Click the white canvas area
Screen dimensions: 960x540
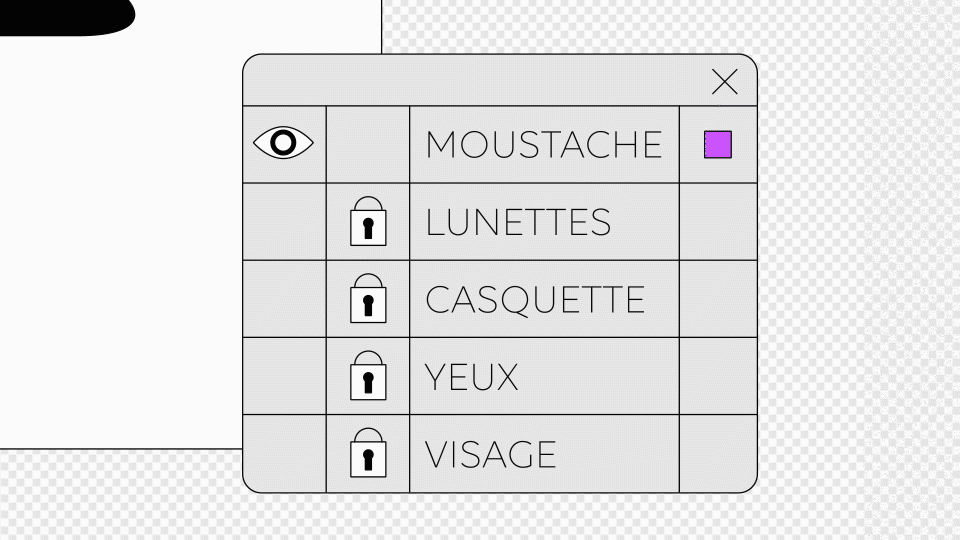[120, 250]
